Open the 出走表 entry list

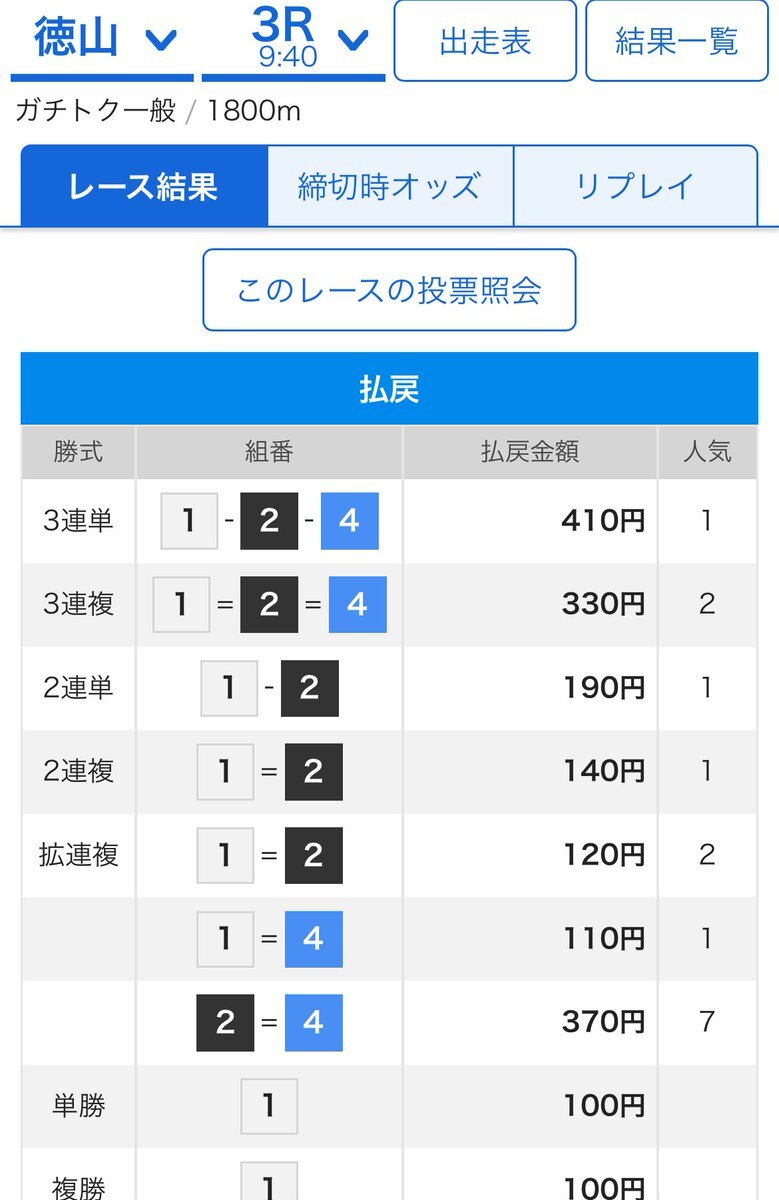coord(485,41)
